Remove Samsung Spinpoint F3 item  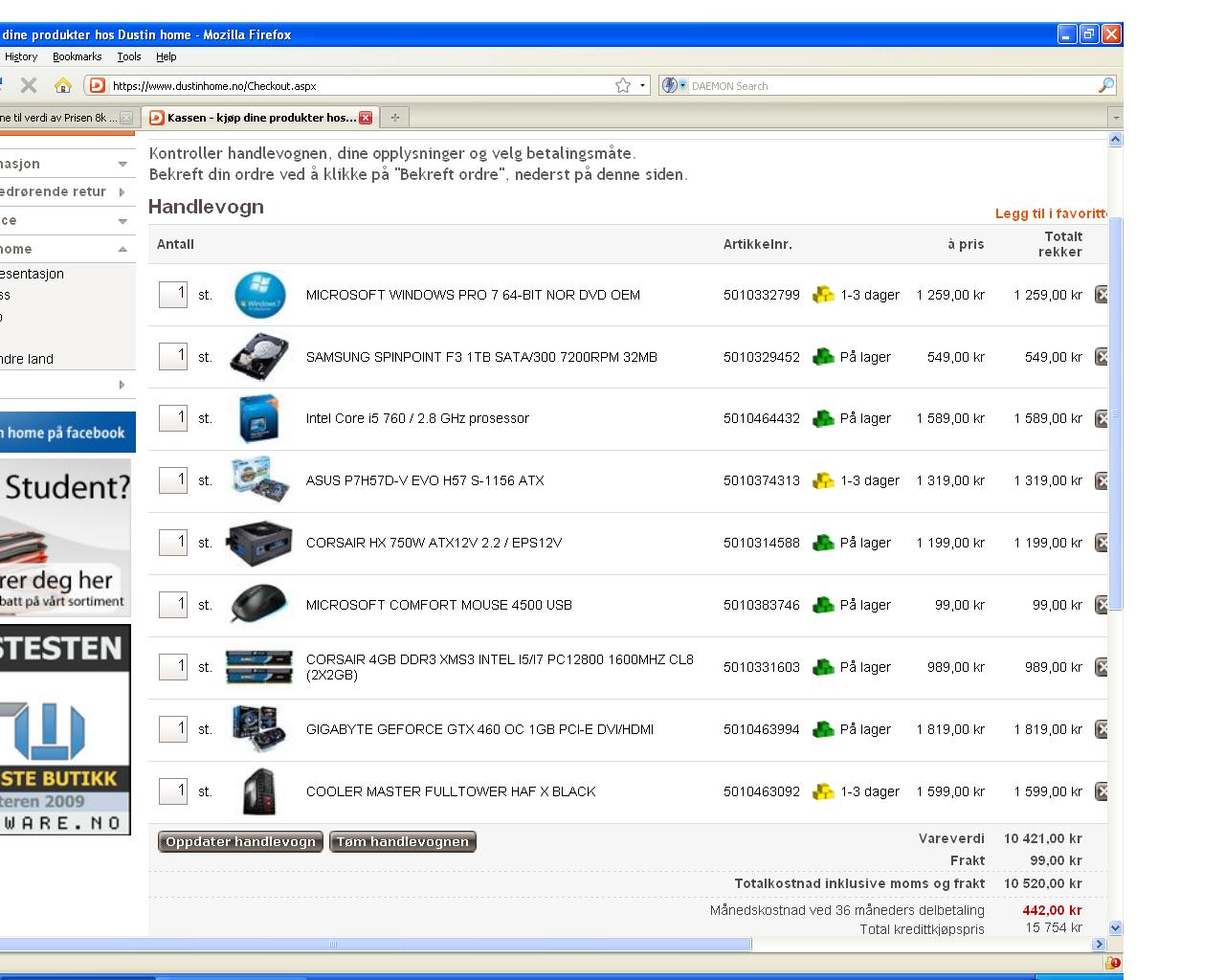tap(1102, 357)
